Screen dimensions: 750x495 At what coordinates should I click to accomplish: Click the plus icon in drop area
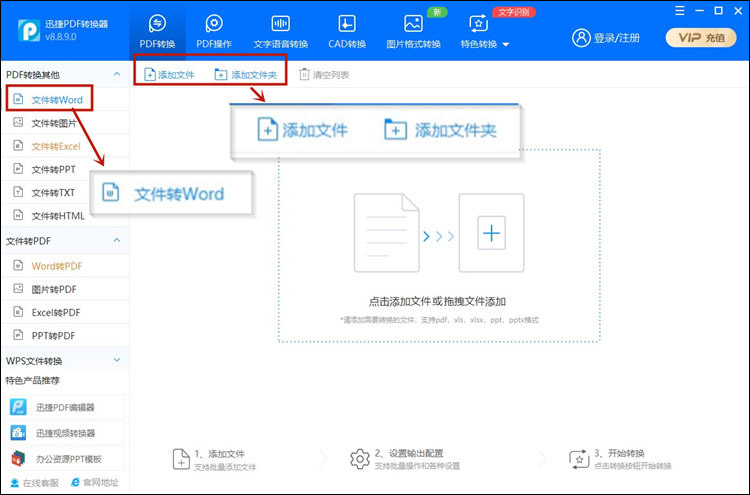pyautogui.click(x=490, y=234)
